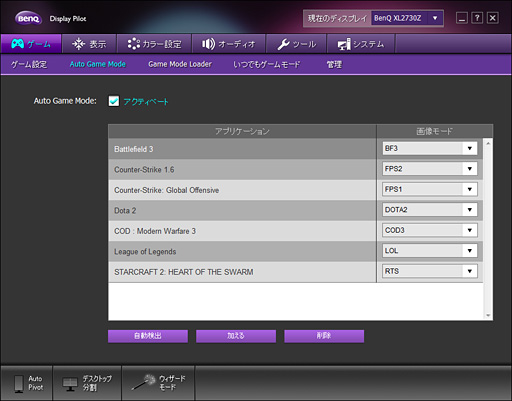Click the BenQ logo
The height and width of the screenshot is (401, 512).
click(x=28, y=18)
